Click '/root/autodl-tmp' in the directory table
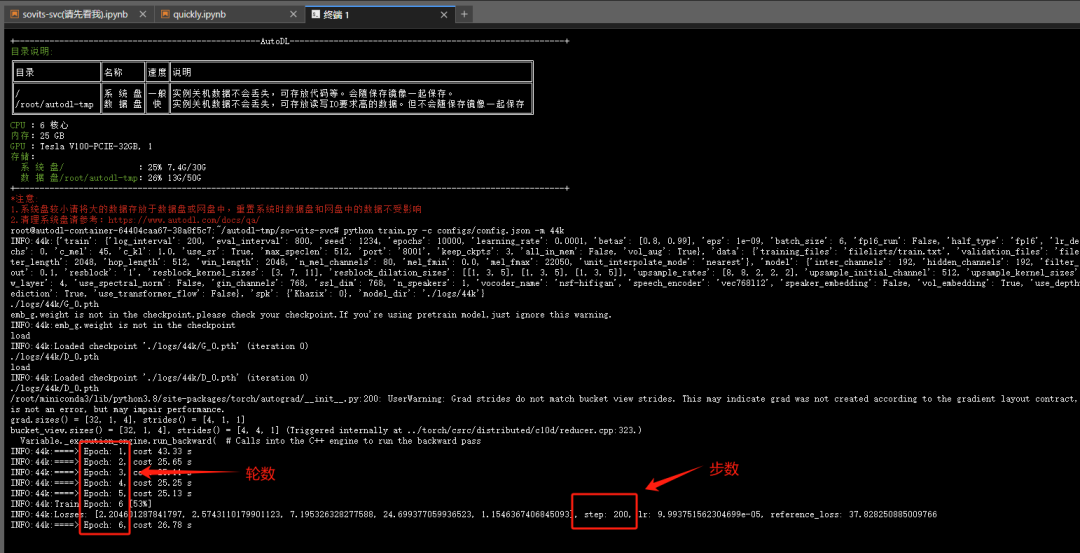This screenshot has width=1080, height=553. [54, 104]
